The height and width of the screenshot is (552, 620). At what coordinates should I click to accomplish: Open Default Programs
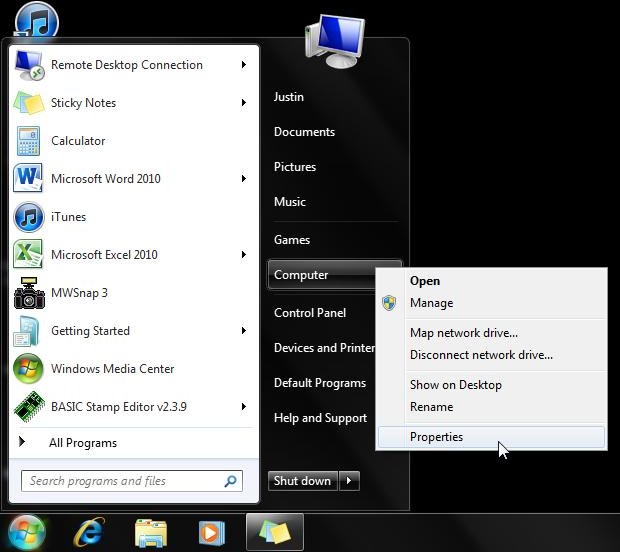pyautogui.click(x=319, y=383)
